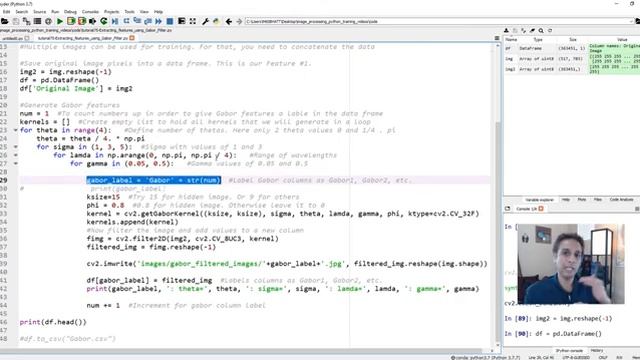The width and height of the screenshot is (640, 360).
Task: Open Edit menu
Action: pyautogui.click(x=6, y=12)
